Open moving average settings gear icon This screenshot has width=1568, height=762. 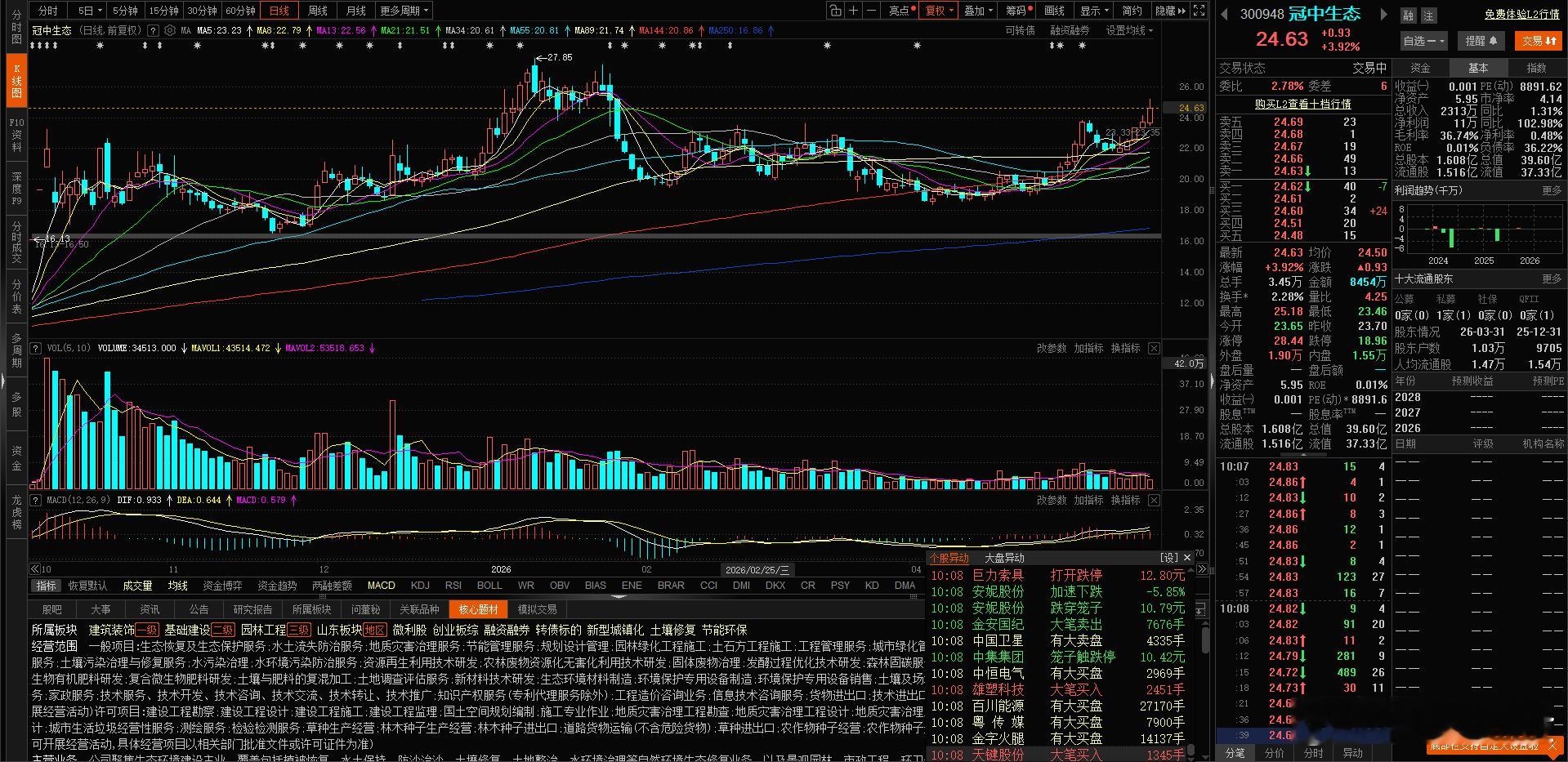coord(170,30)
